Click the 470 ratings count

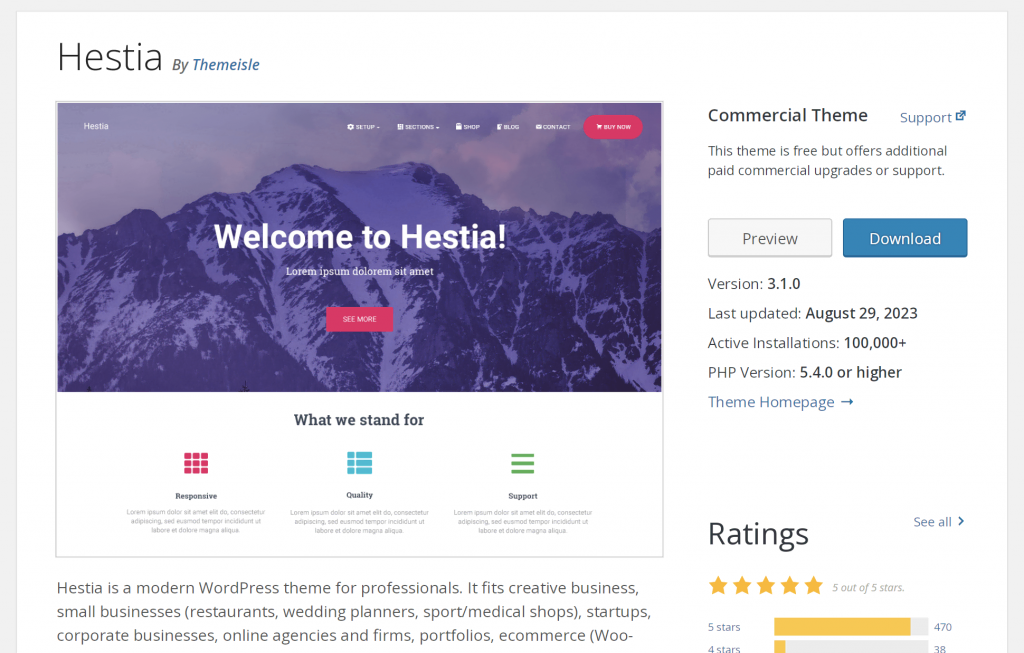(942, 627)
